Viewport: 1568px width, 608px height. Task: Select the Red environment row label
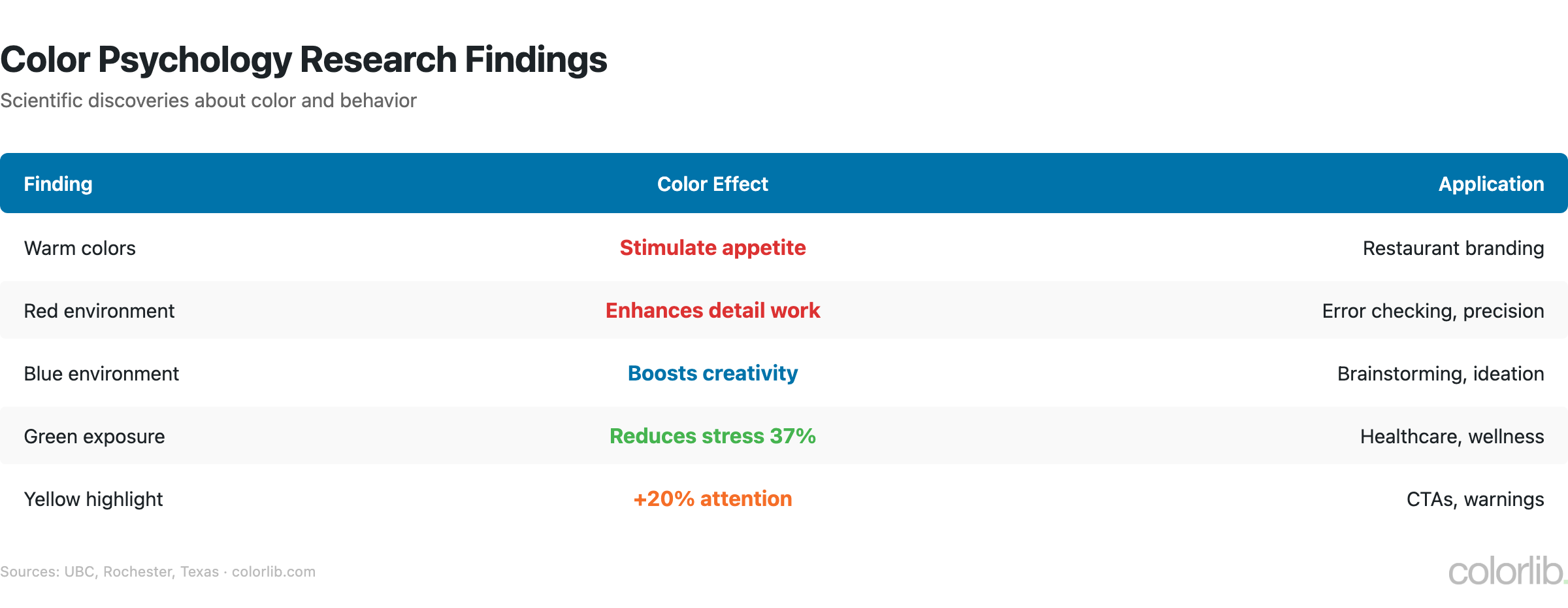tap(99, 311)
